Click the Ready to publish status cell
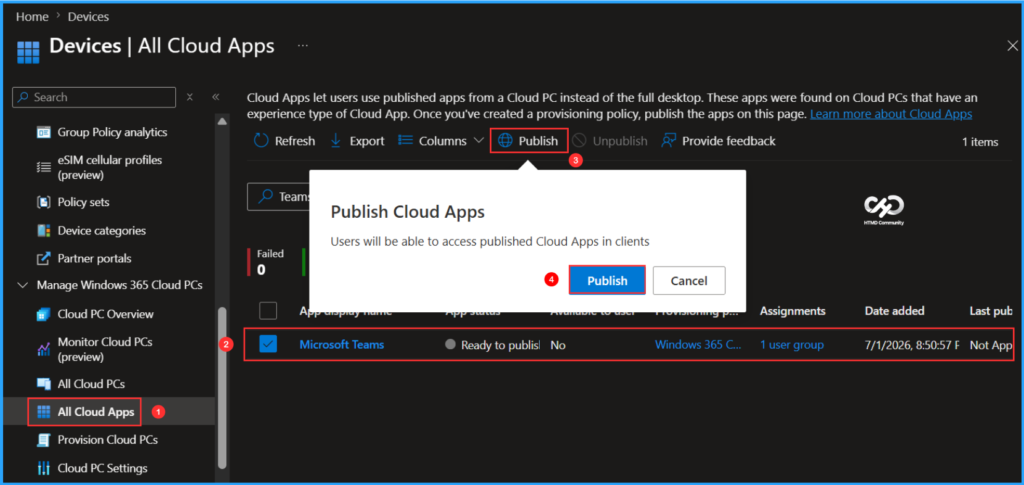This screenshot has width=1024, height=485. point(492,345)
